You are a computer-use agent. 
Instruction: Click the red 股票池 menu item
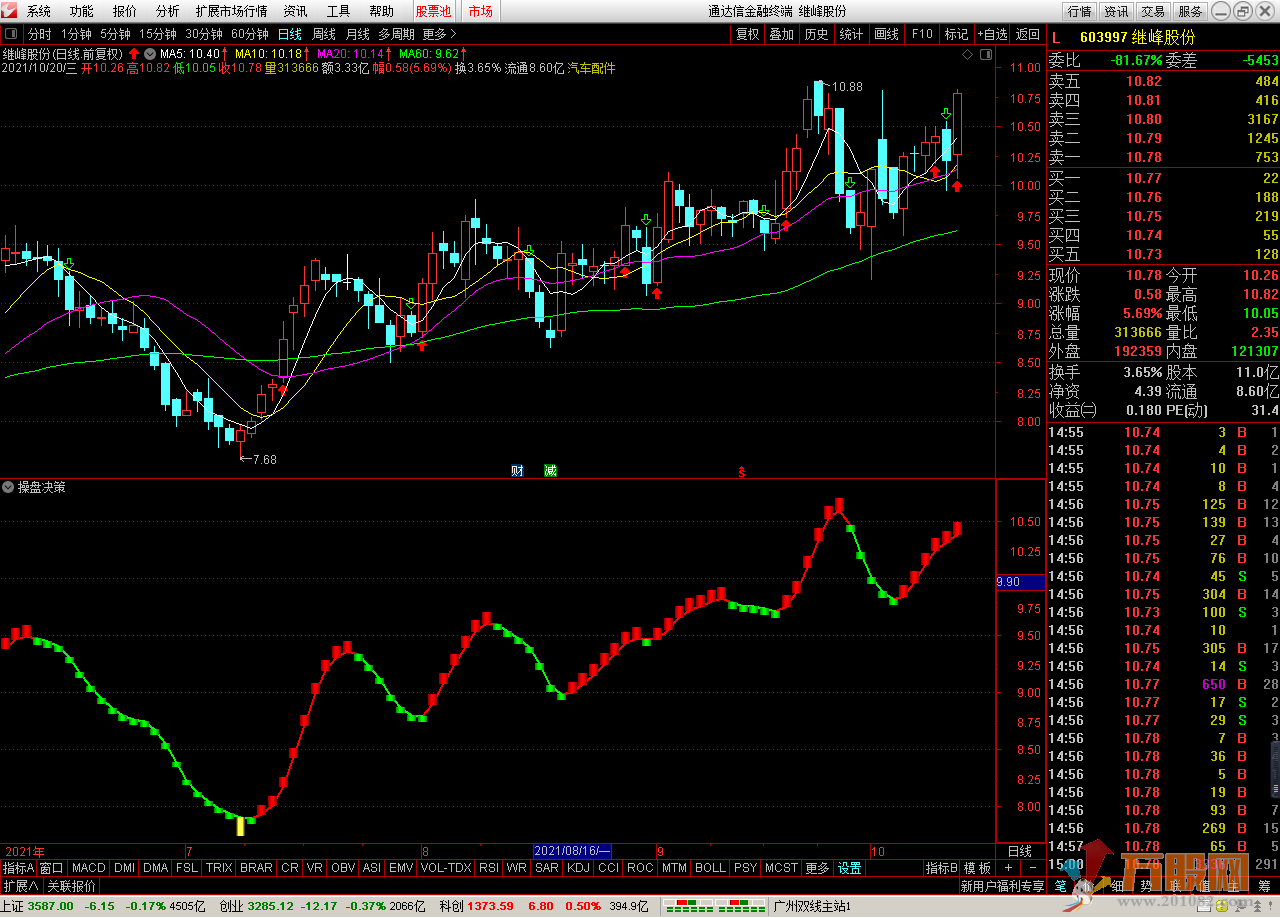click(434, 11)
